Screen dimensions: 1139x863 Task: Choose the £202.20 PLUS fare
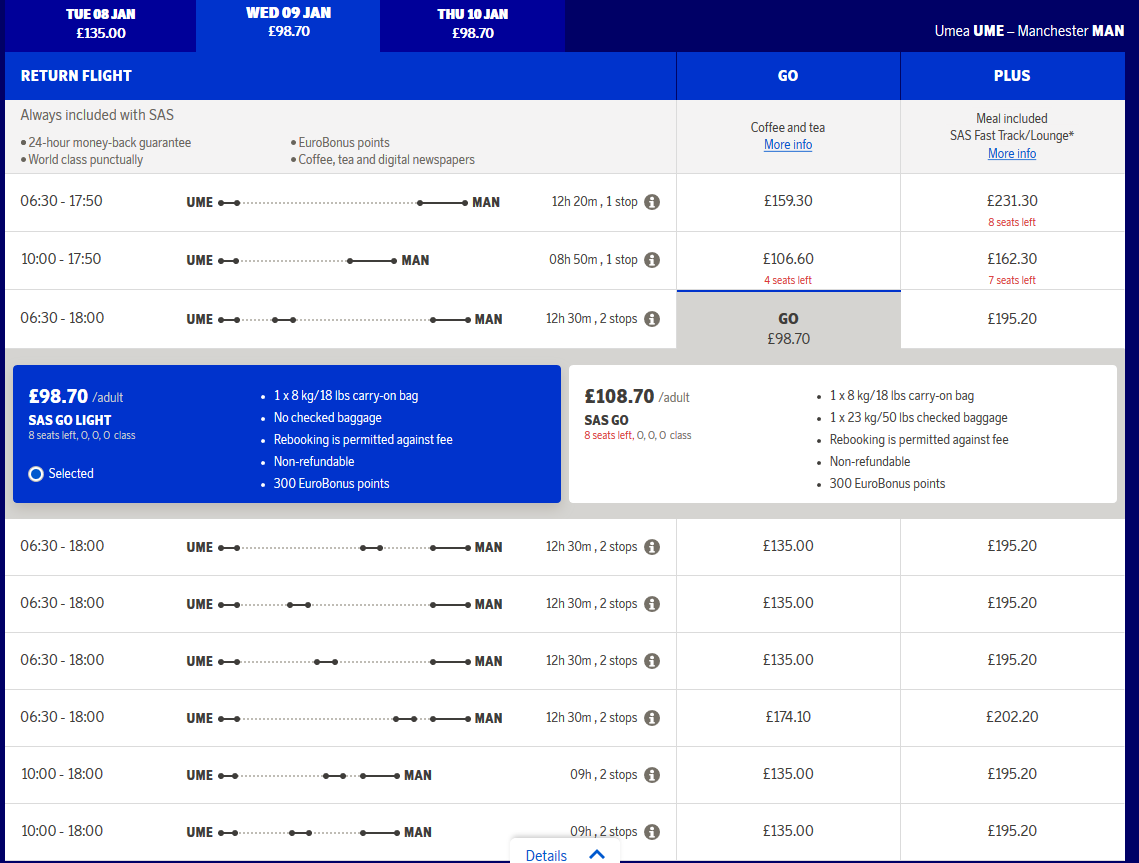pyautogui.click(x=1012, y=717)
